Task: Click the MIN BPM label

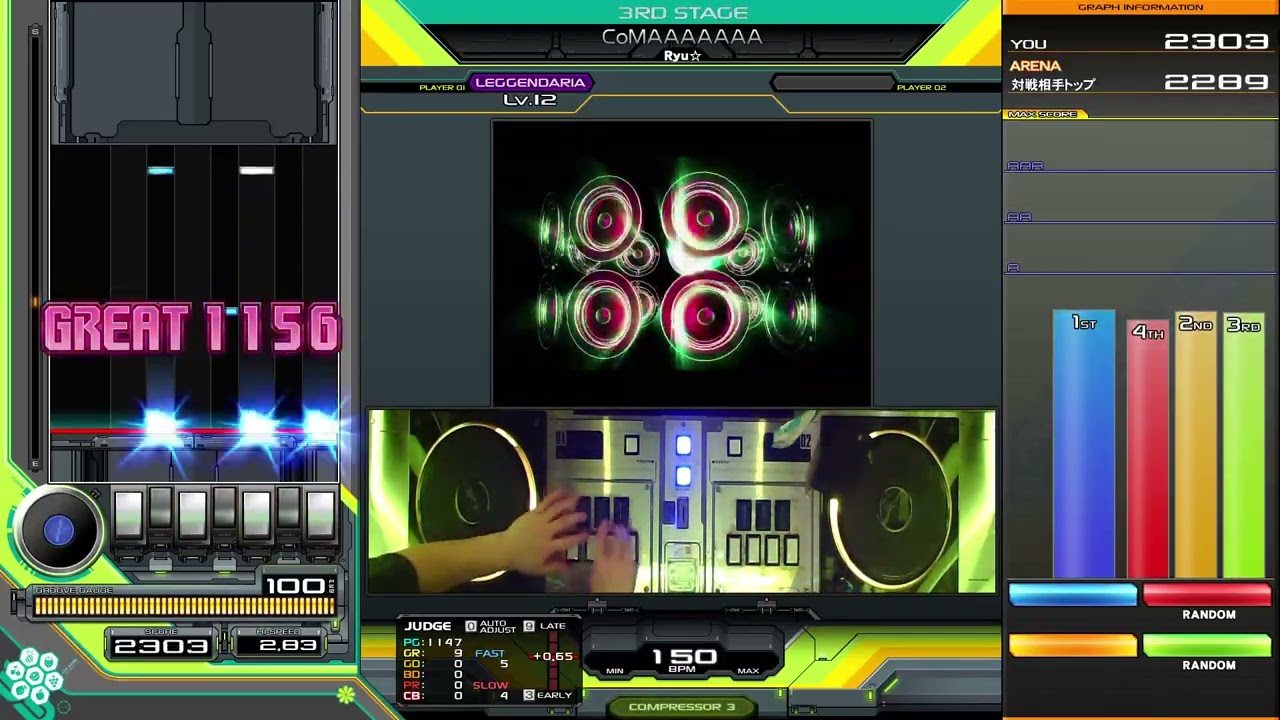Action: (x=615, y=671)
